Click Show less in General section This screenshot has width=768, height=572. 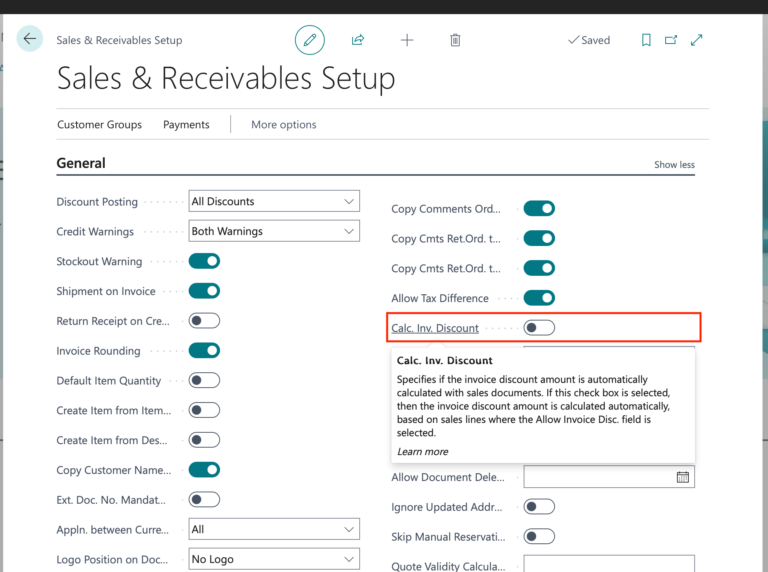tap(674, 165)
